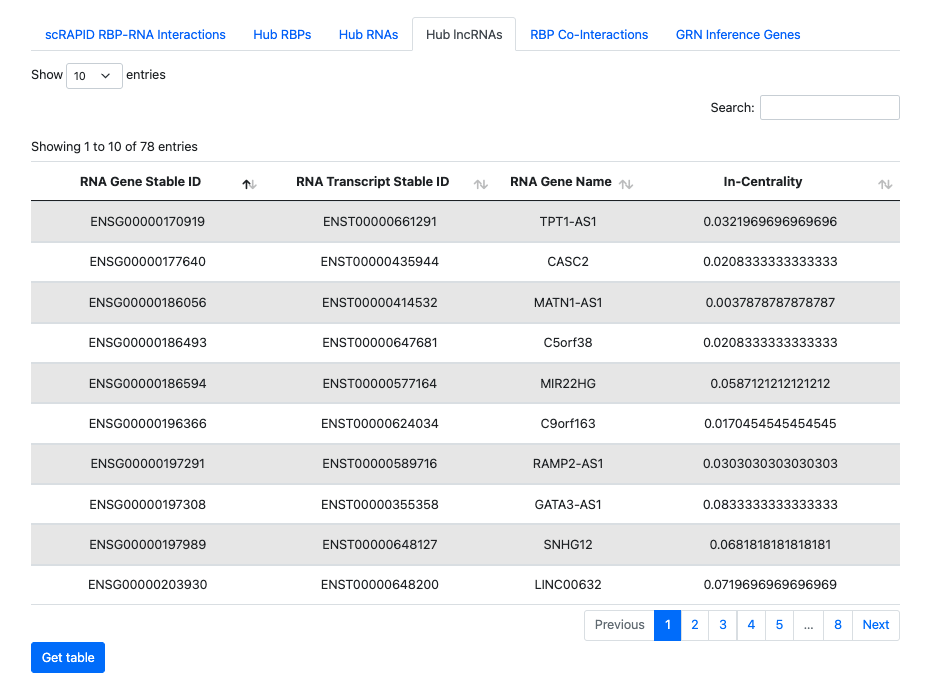Click the Hub lncRNAs active tab
The height and width of the screenshot is (692, 942).
(x=464, y=35)
